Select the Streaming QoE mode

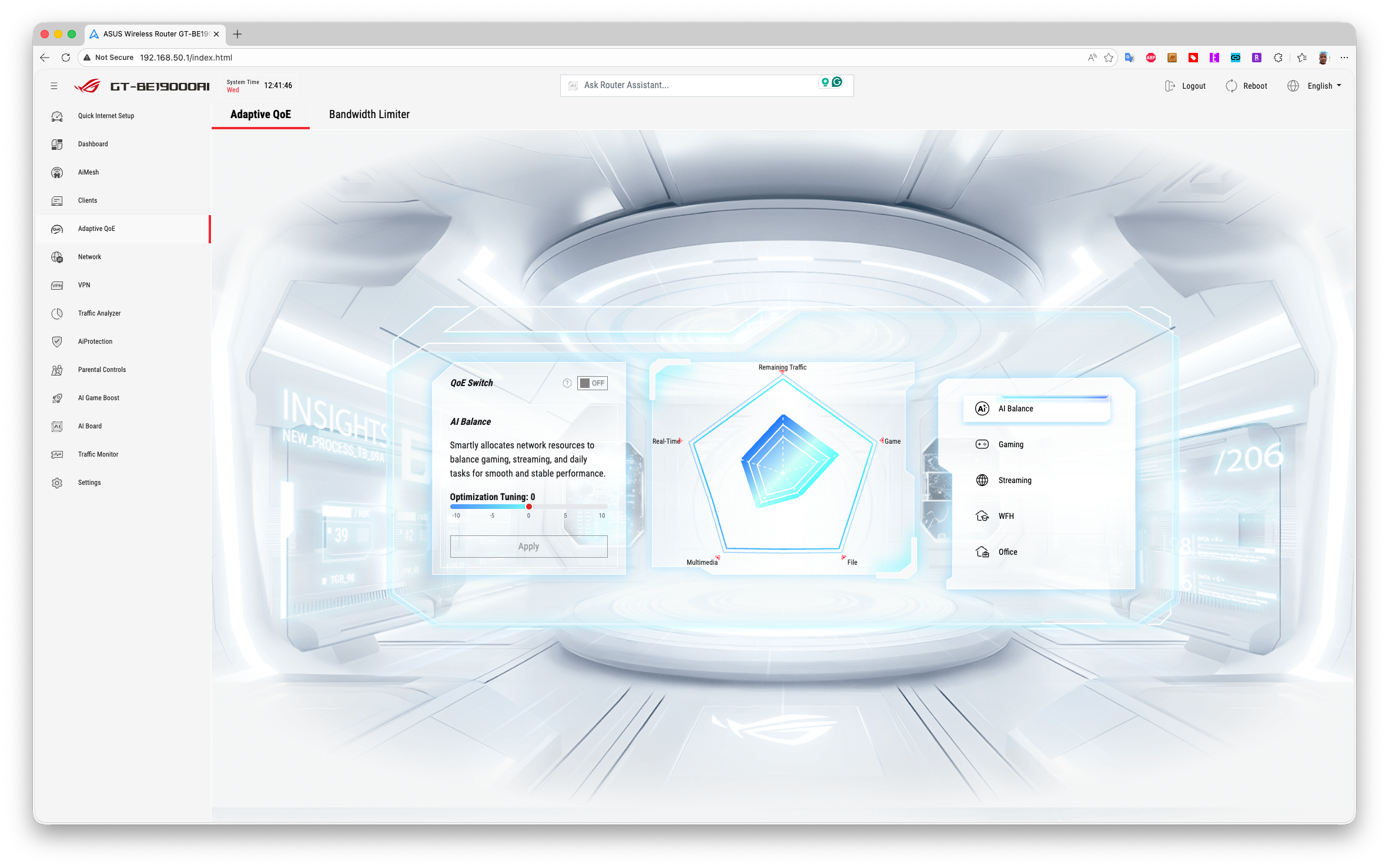pos(1014,480)
